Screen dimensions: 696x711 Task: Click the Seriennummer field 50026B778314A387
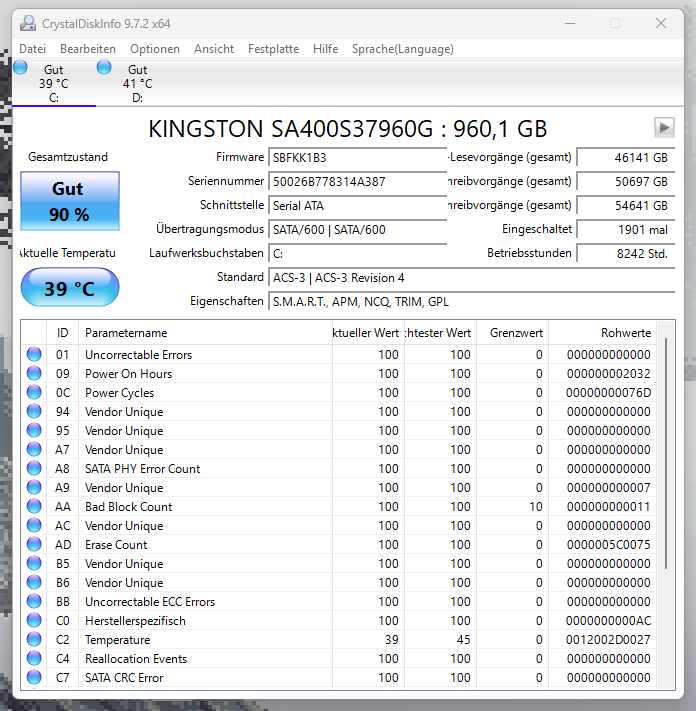pos(358,181)
